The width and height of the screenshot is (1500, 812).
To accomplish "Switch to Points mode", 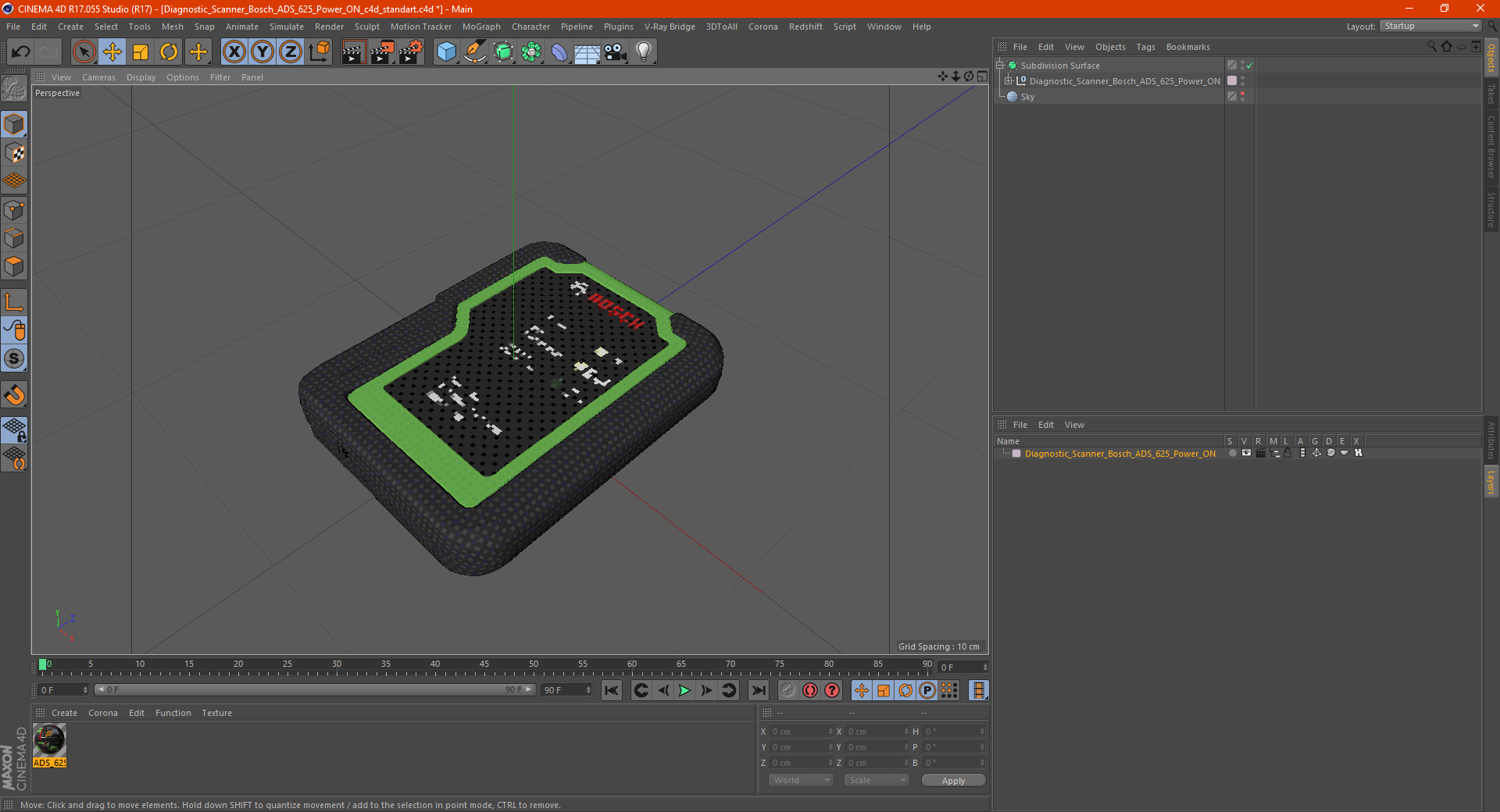I will tap(14, 210).
